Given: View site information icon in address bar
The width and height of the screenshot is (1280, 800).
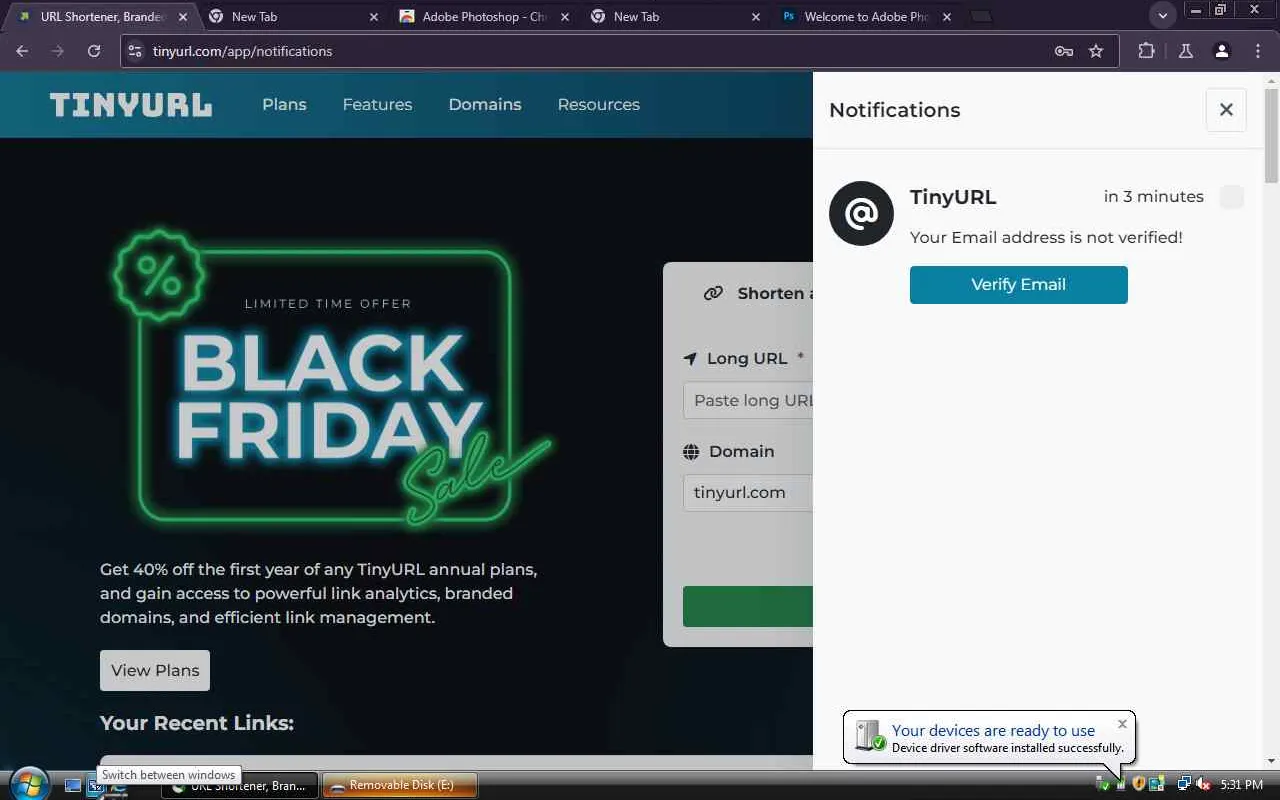Looking at the screenshot, I should 136,51.
